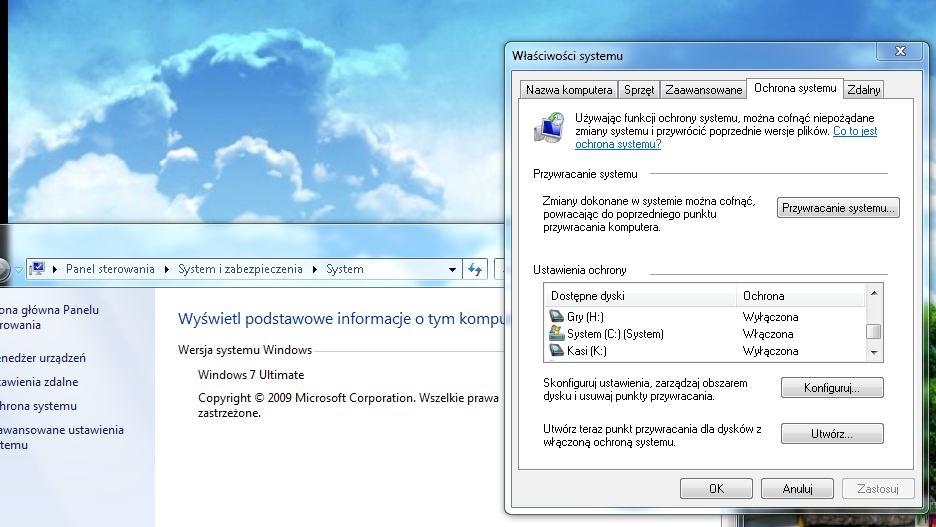Click the System breadcrumb
936x527 pixels.
coord(344,269)
